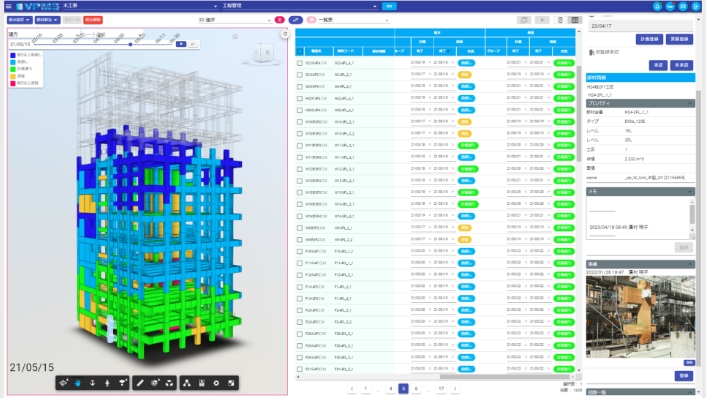Open the hamburger menu next to VPMS logo
The width and height of the screenshot is (706, 398).
pyautogui.click(x=8, y=6)
